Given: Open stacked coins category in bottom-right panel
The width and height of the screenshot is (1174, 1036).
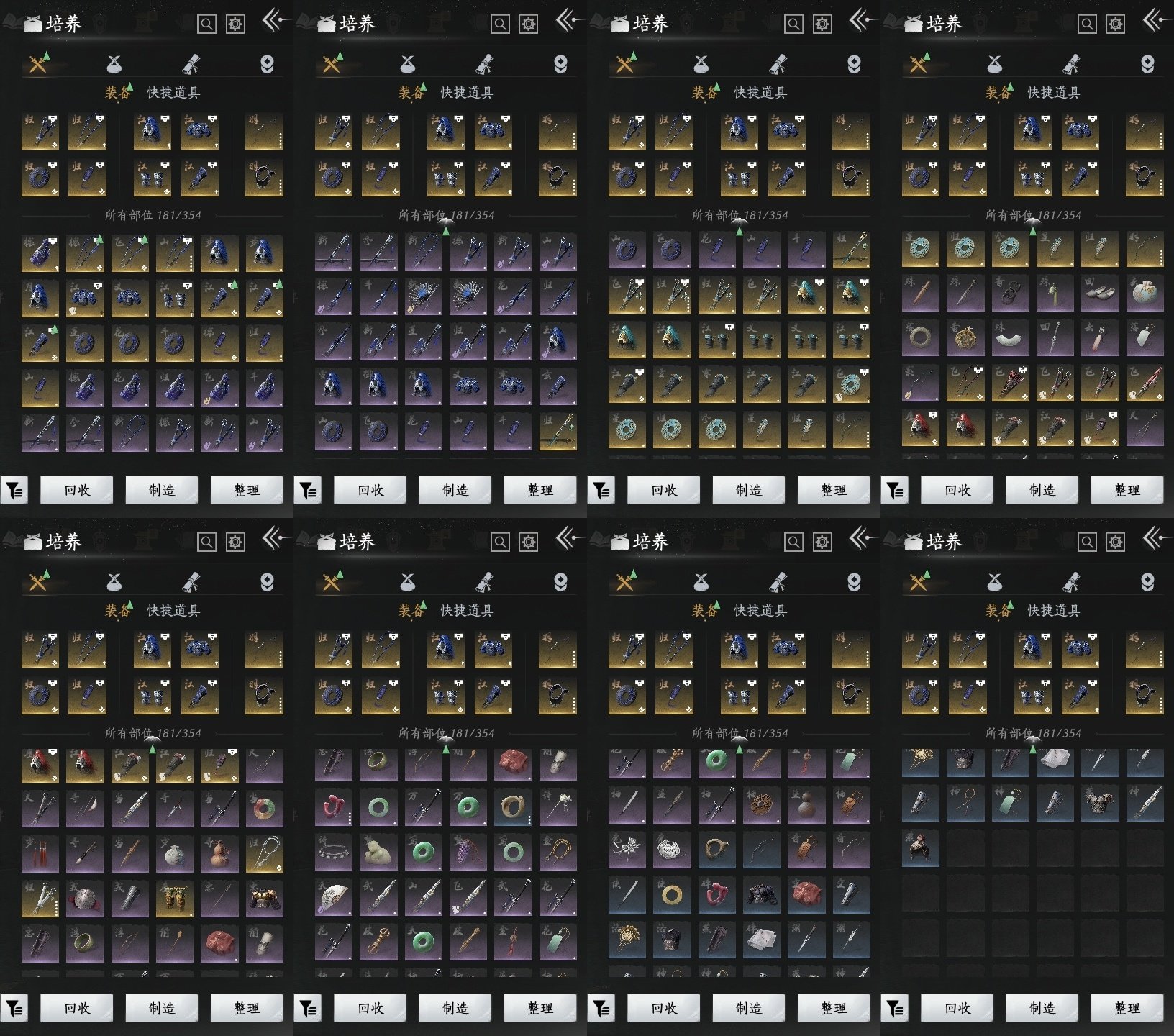Looking at the screenshot, I should point(1147,582).
